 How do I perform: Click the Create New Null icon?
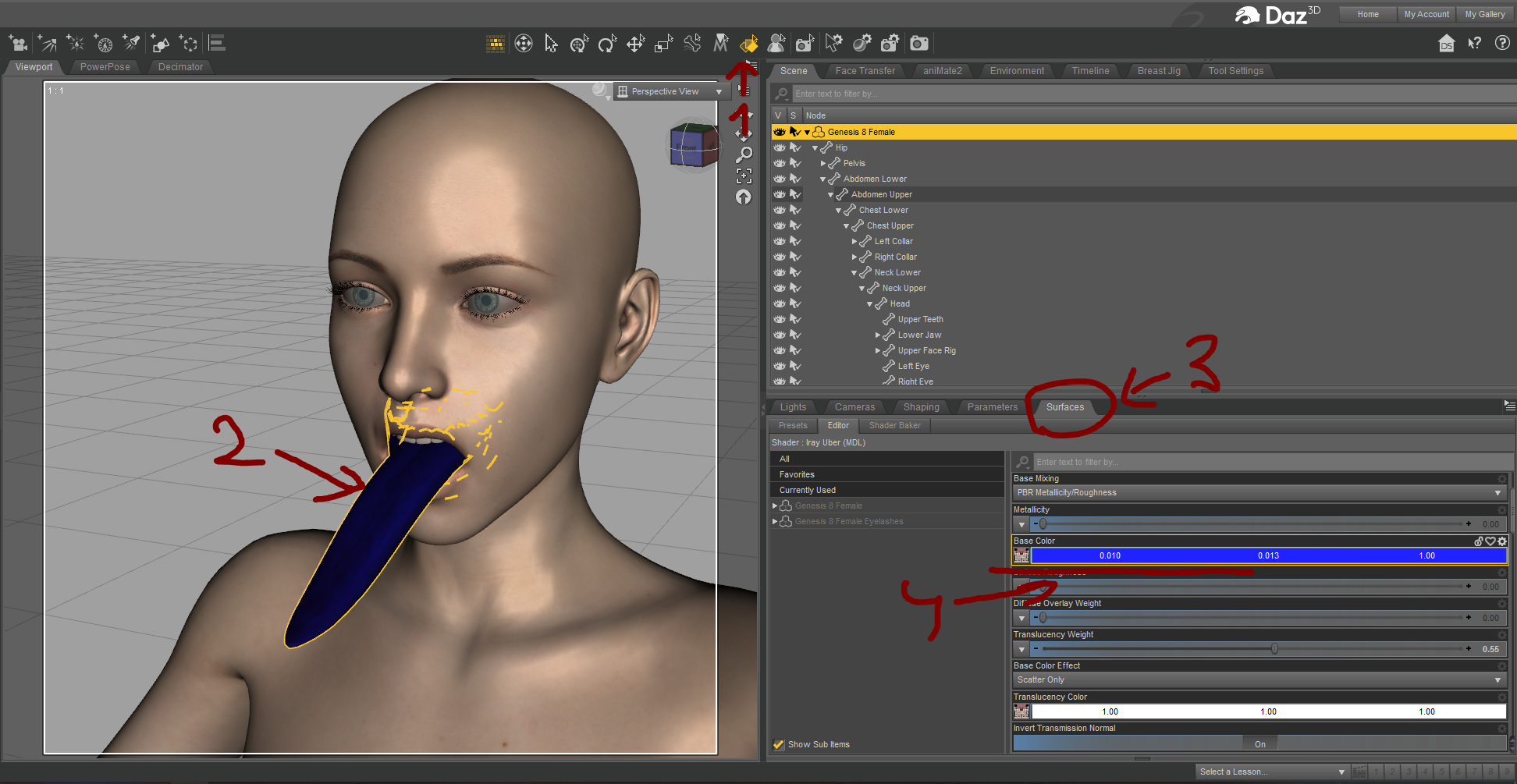[188, 44]
